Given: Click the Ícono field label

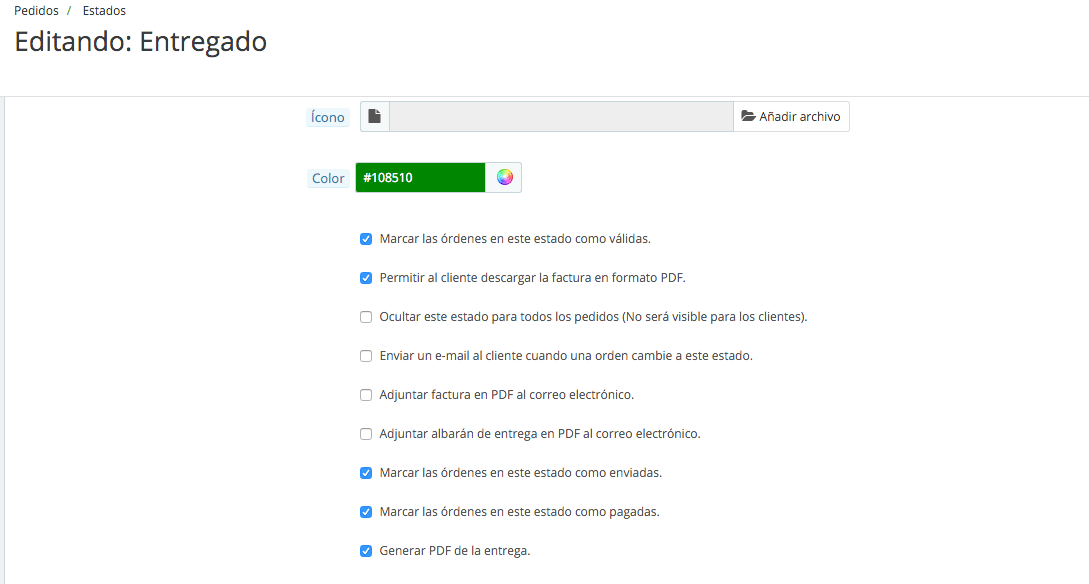Looking at the screenshot, I should (x=328, y=117).
